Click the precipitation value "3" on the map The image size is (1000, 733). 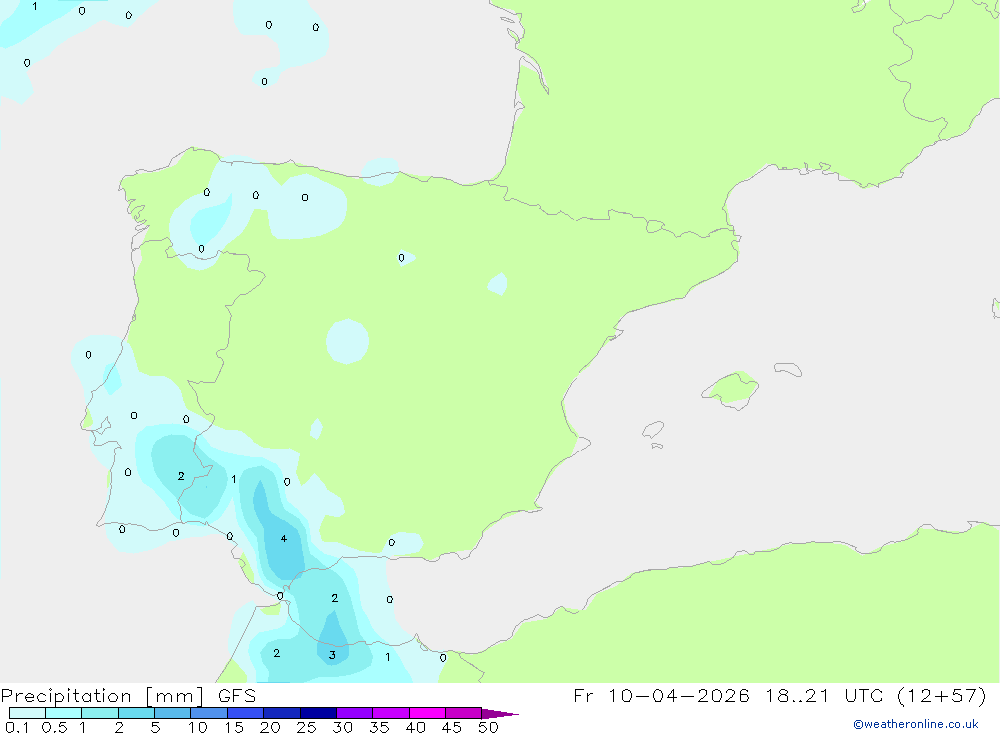(332, 655)
